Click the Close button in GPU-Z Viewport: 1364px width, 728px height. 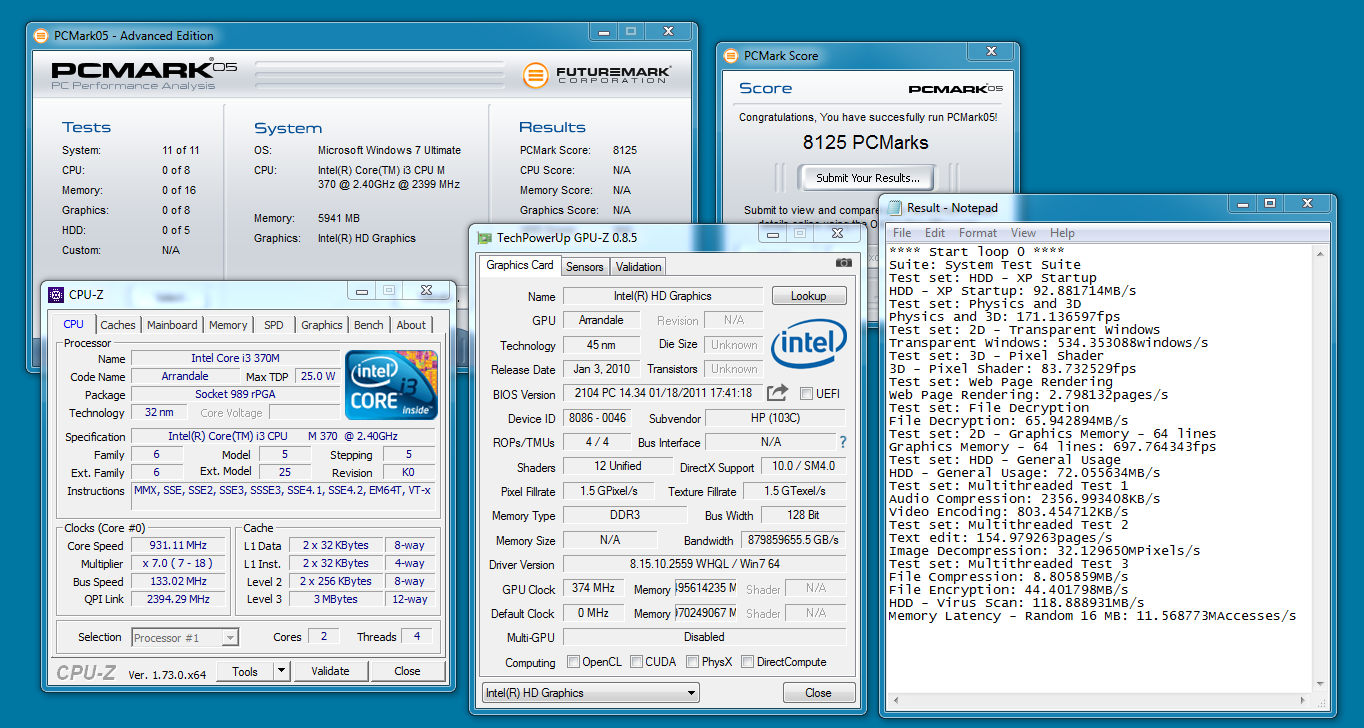tap(818, 692)
